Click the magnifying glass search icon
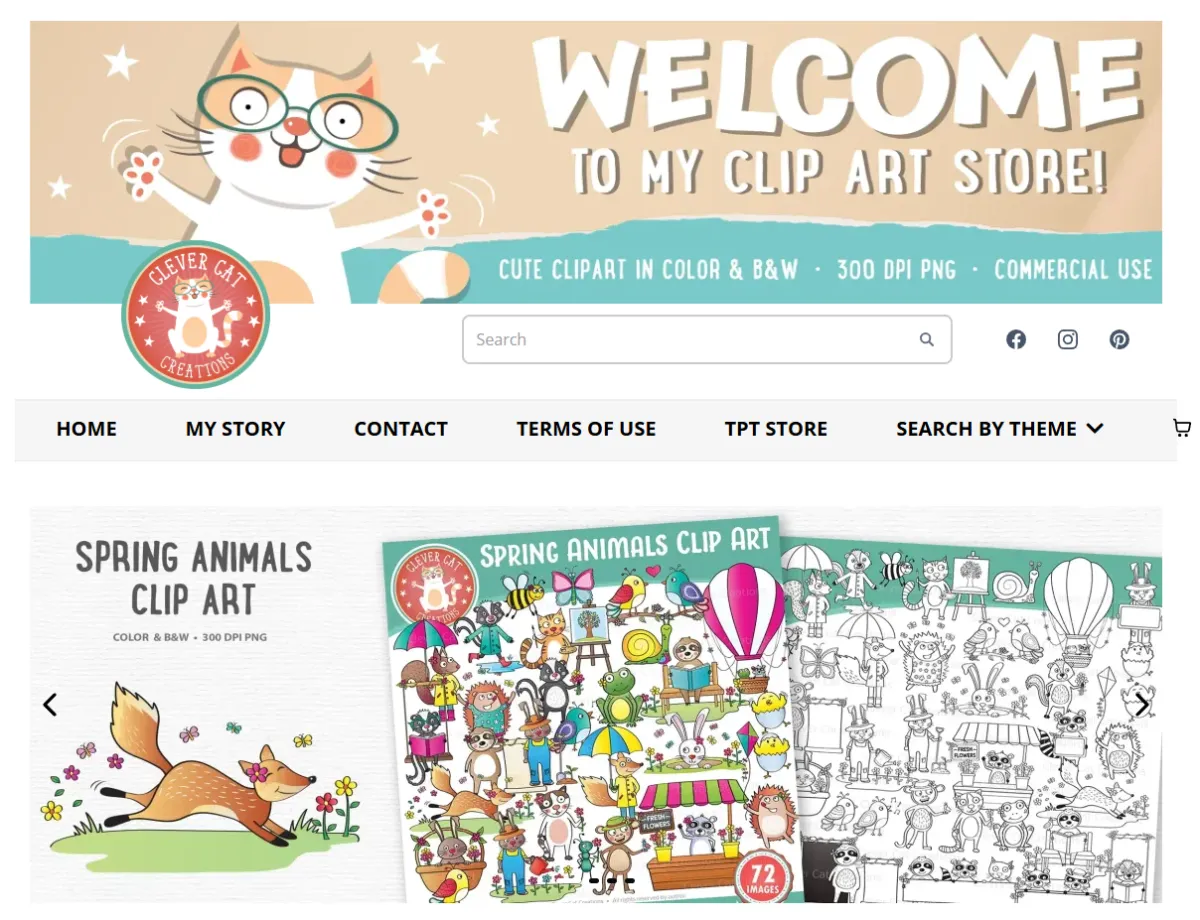Screen dimensions: 1200x920 (x=927, y=340)
